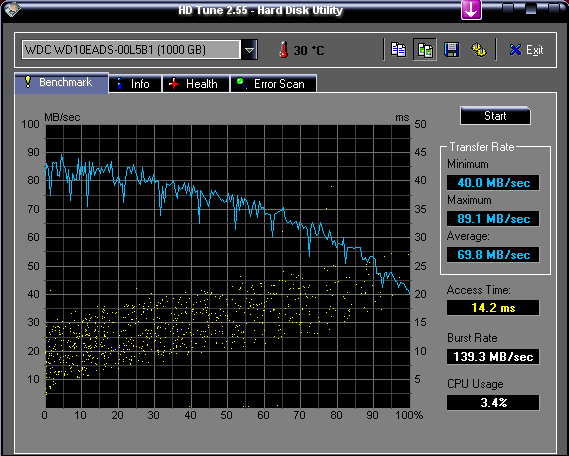Click the save screenshot floppy disk icon
569x456 pixels.
pos(452,50)
